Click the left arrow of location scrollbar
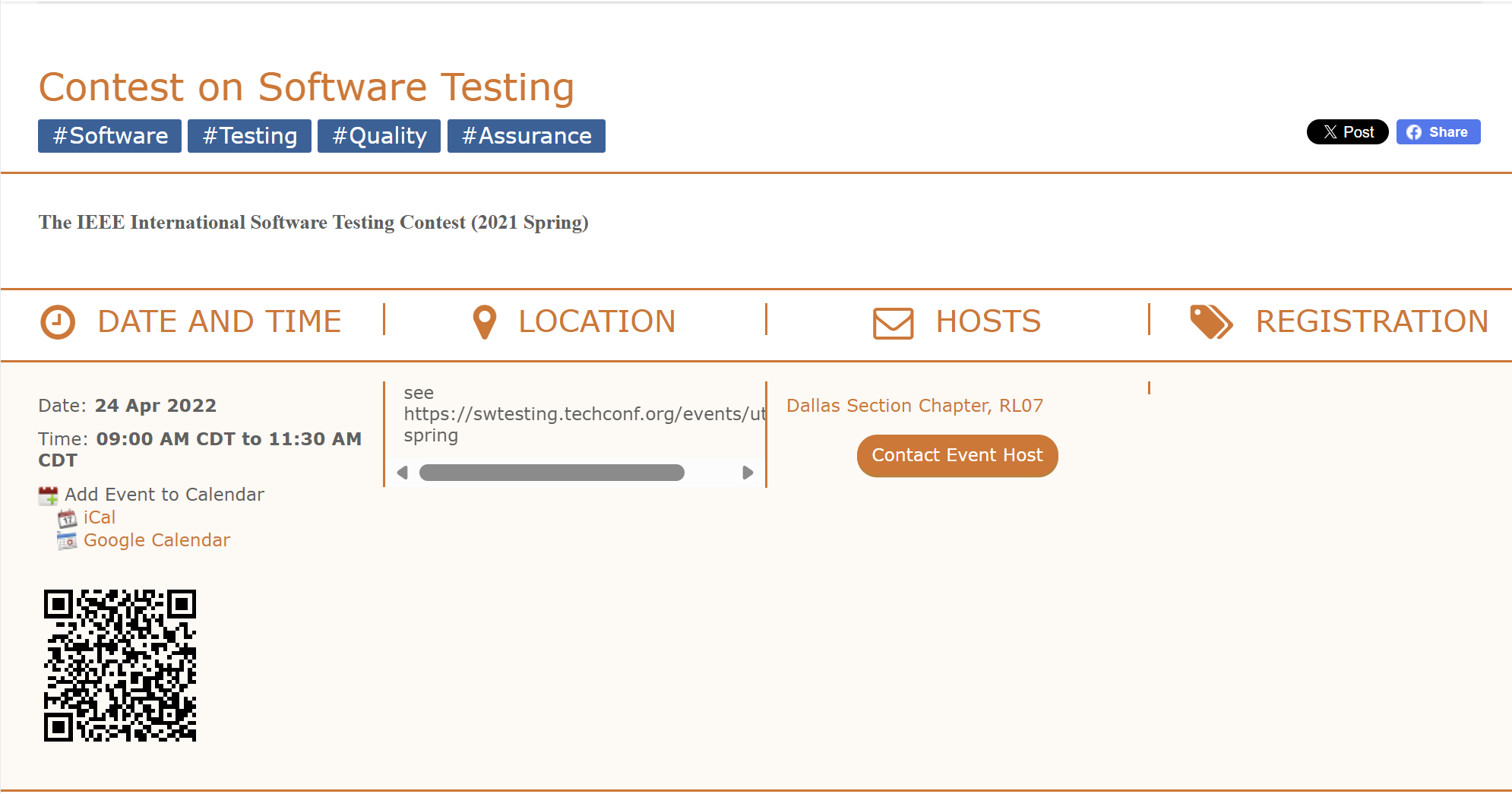Image resolution: width=1512 pixels, height=794 pixels. (x=403, y=473)
